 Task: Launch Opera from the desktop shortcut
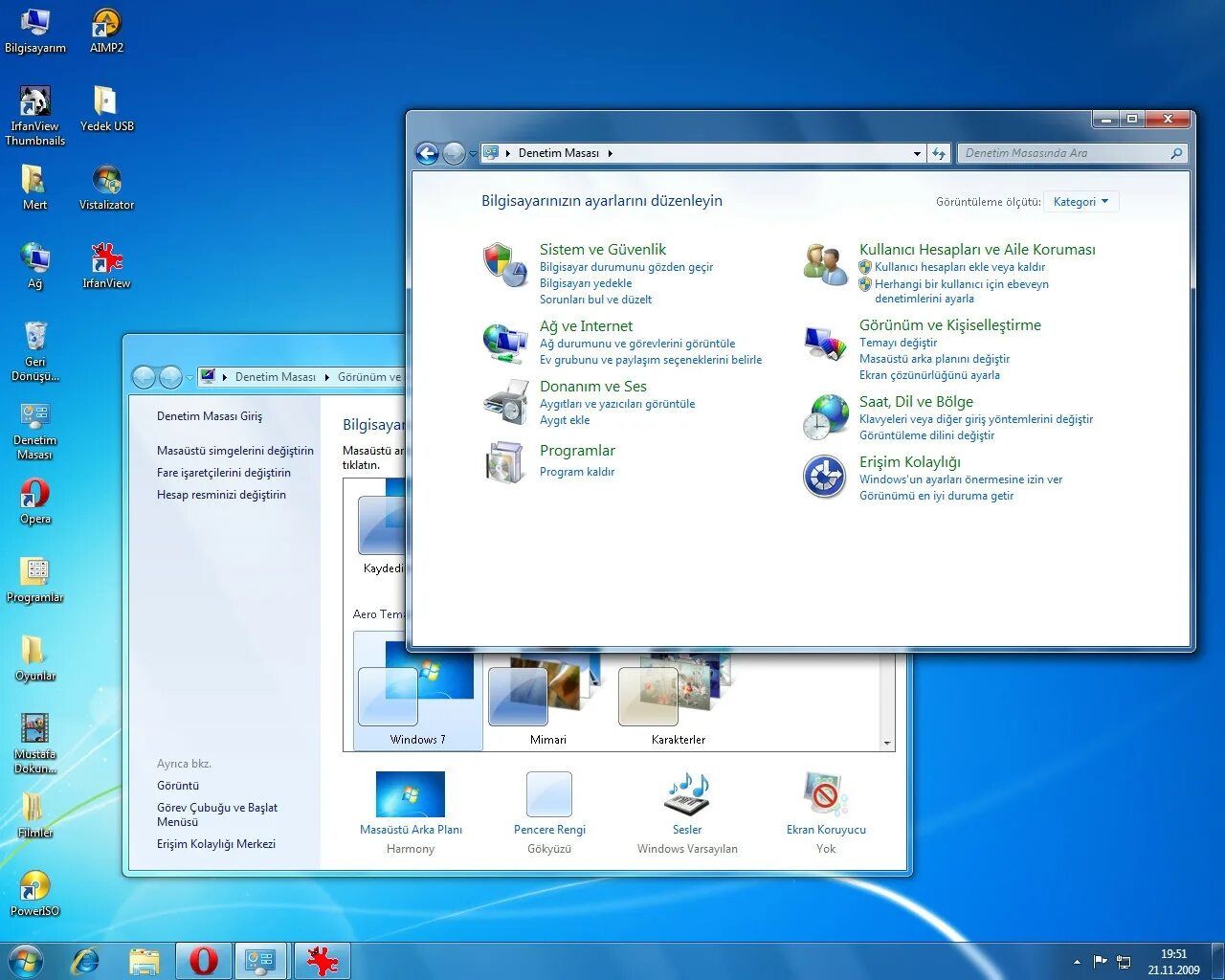[35, 501]
